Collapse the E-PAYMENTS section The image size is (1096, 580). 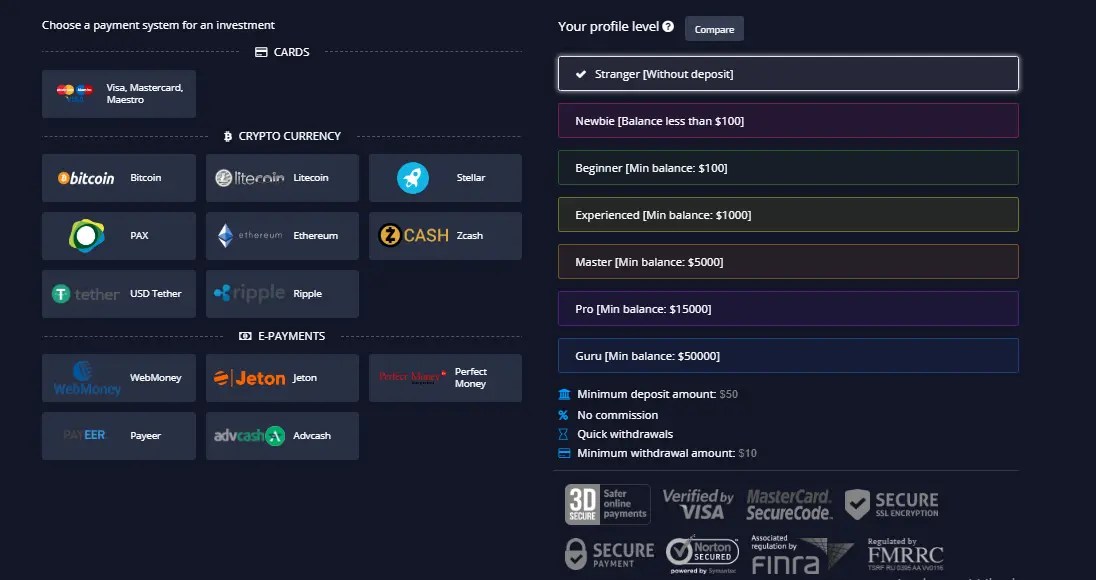(282, 335)
